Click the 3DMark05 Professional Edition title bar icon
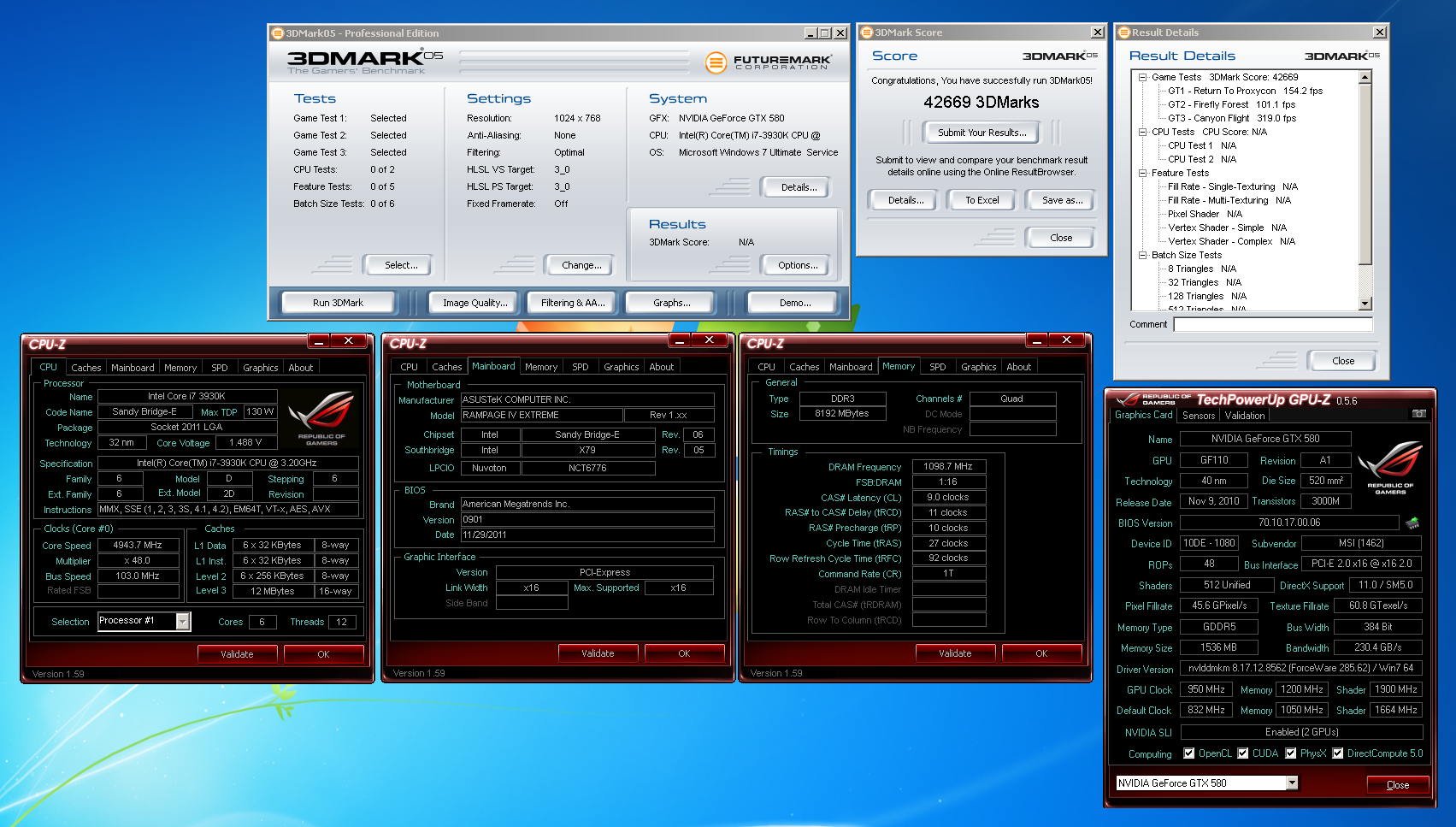 coord(277,33)
